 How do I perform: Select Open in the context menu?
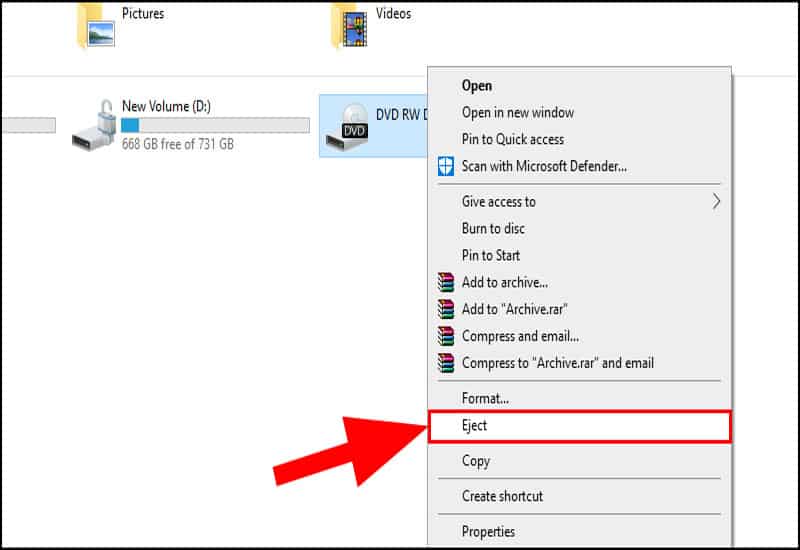click(x=477, y=86)
